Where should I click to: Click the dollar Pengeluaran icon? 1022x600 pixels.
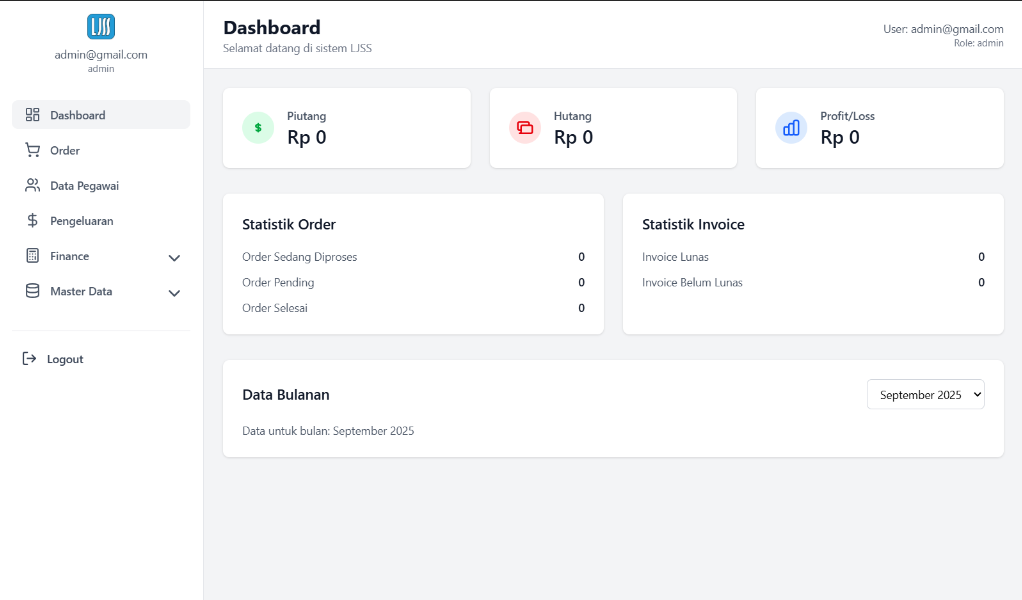pyautogui.click(x=32, y=220)
